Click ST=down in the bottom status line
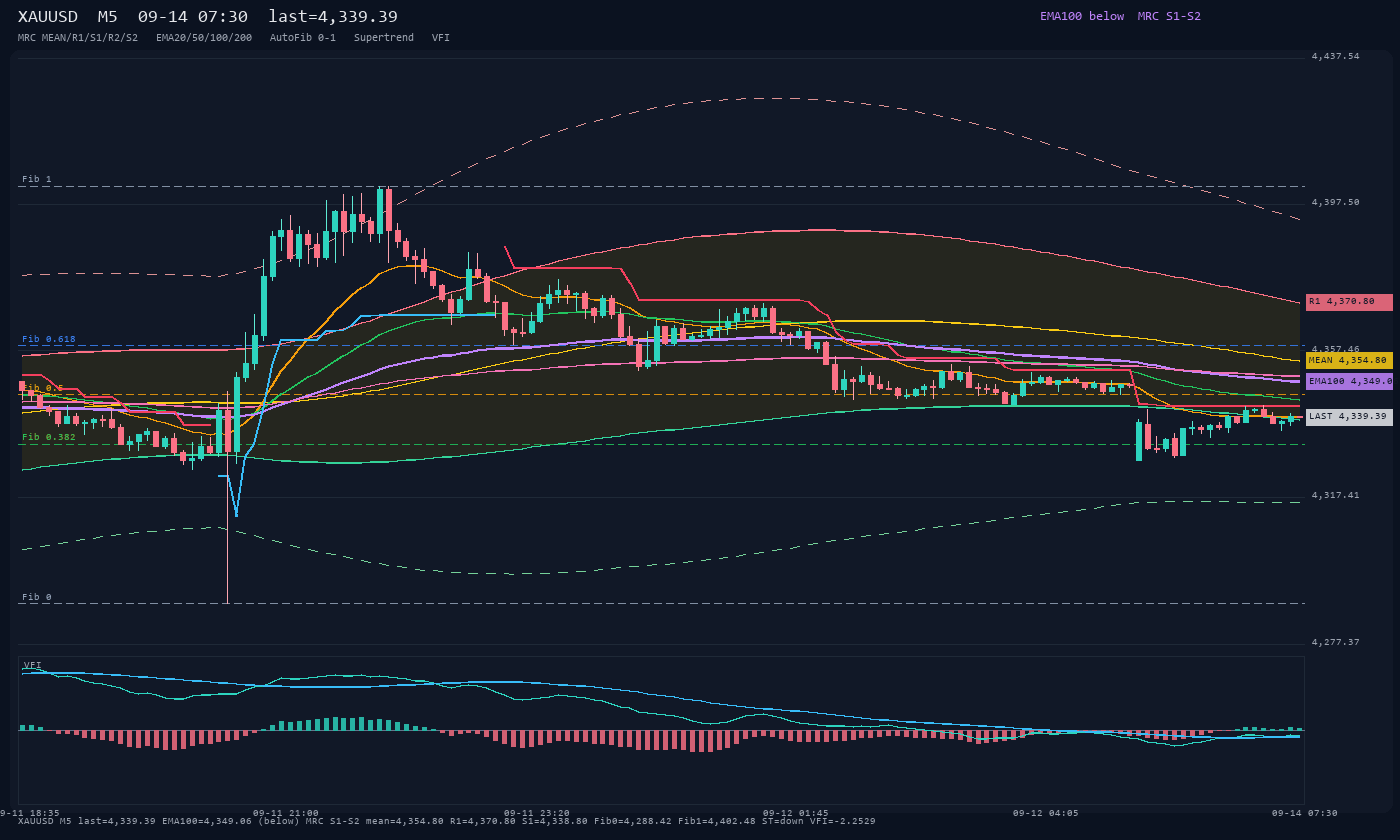1400x840 pixels. [x=783, y=821]
